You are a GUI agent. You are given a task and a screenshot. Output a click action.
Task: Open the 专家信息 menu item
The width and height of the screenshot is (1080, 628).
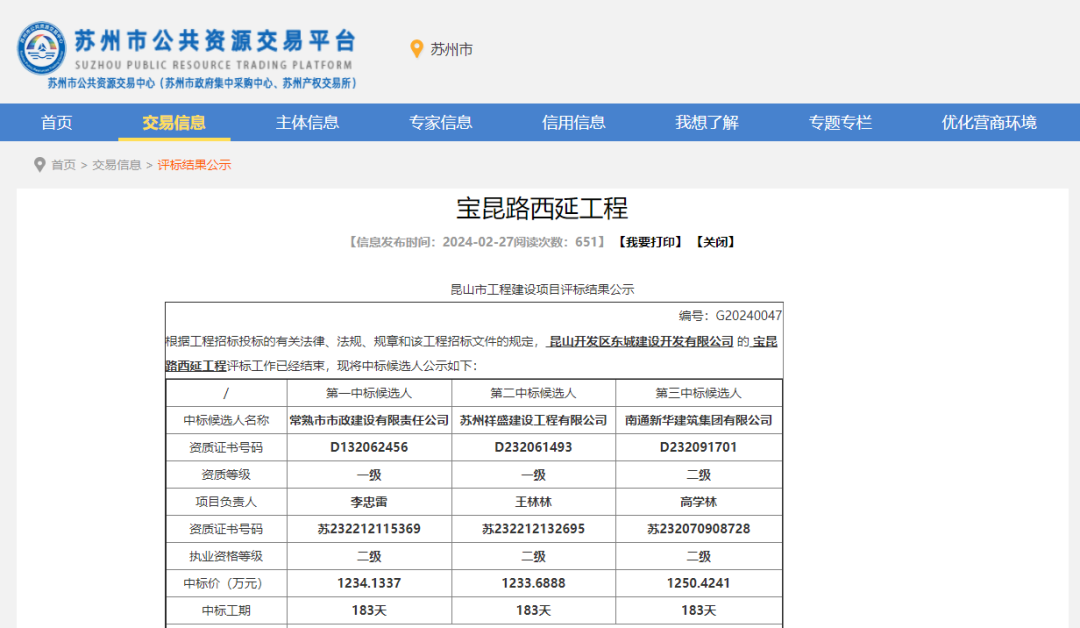tap(441, 122)
